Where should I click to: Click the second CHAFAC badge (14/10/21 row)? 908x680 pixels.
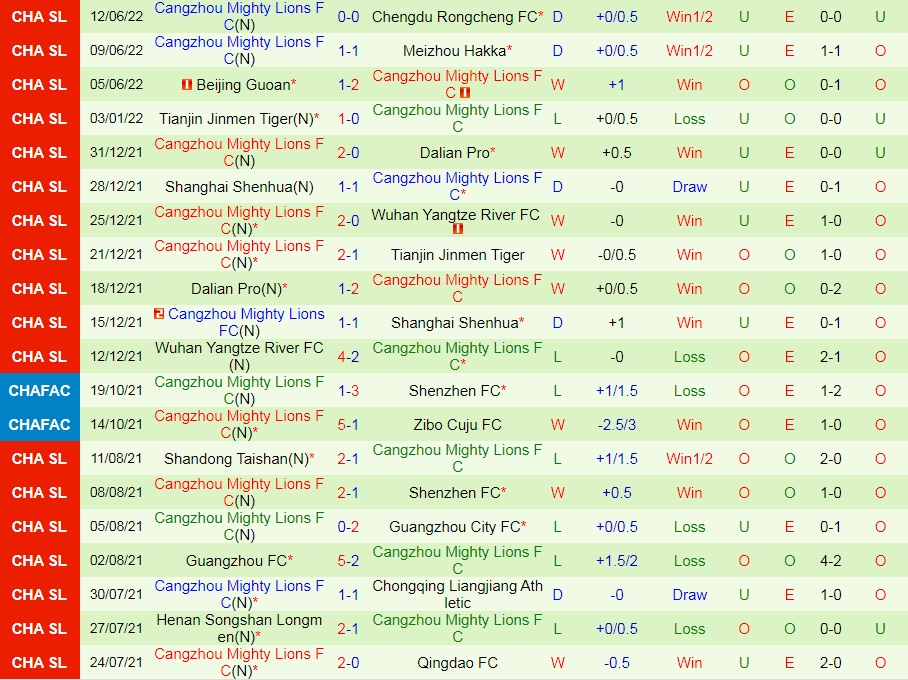pos(39,424)
